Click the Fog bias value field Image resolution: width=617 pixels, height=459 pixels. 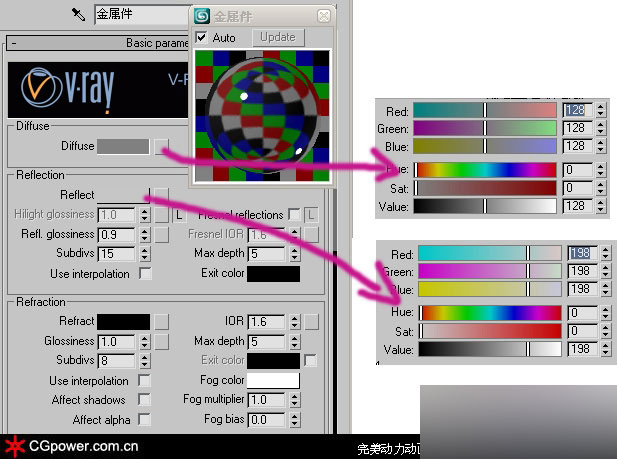[x=266, y=420]
